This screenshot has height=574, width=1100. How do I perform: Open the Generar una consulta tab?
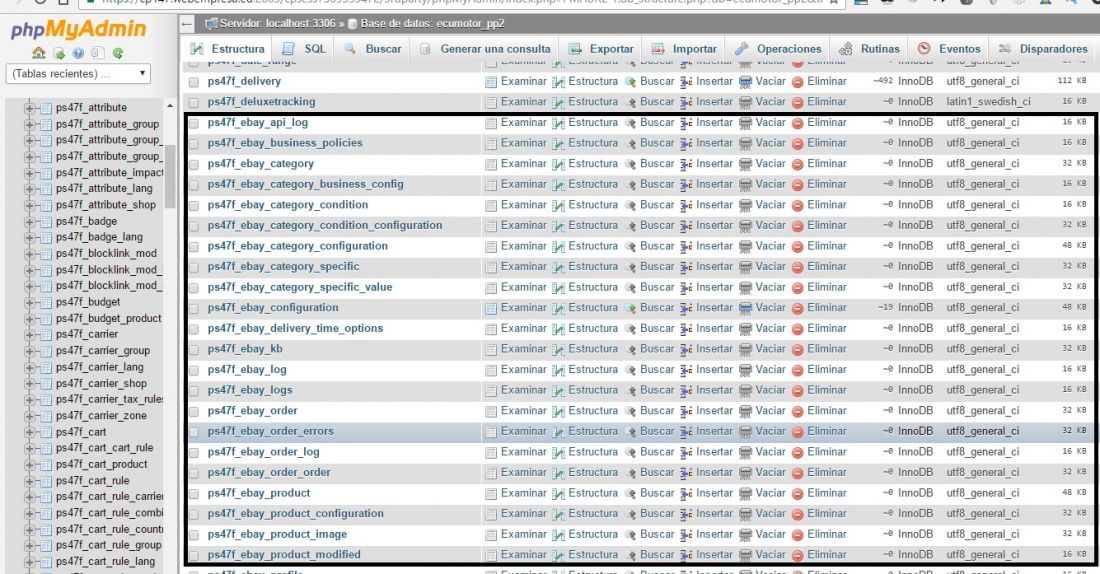[485, 49]
